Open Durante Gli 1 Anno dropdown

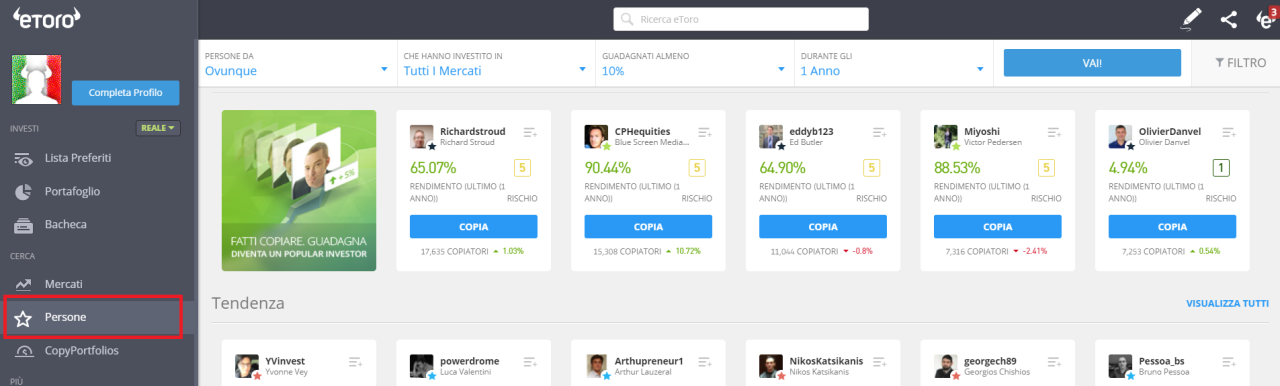point(892,63)
